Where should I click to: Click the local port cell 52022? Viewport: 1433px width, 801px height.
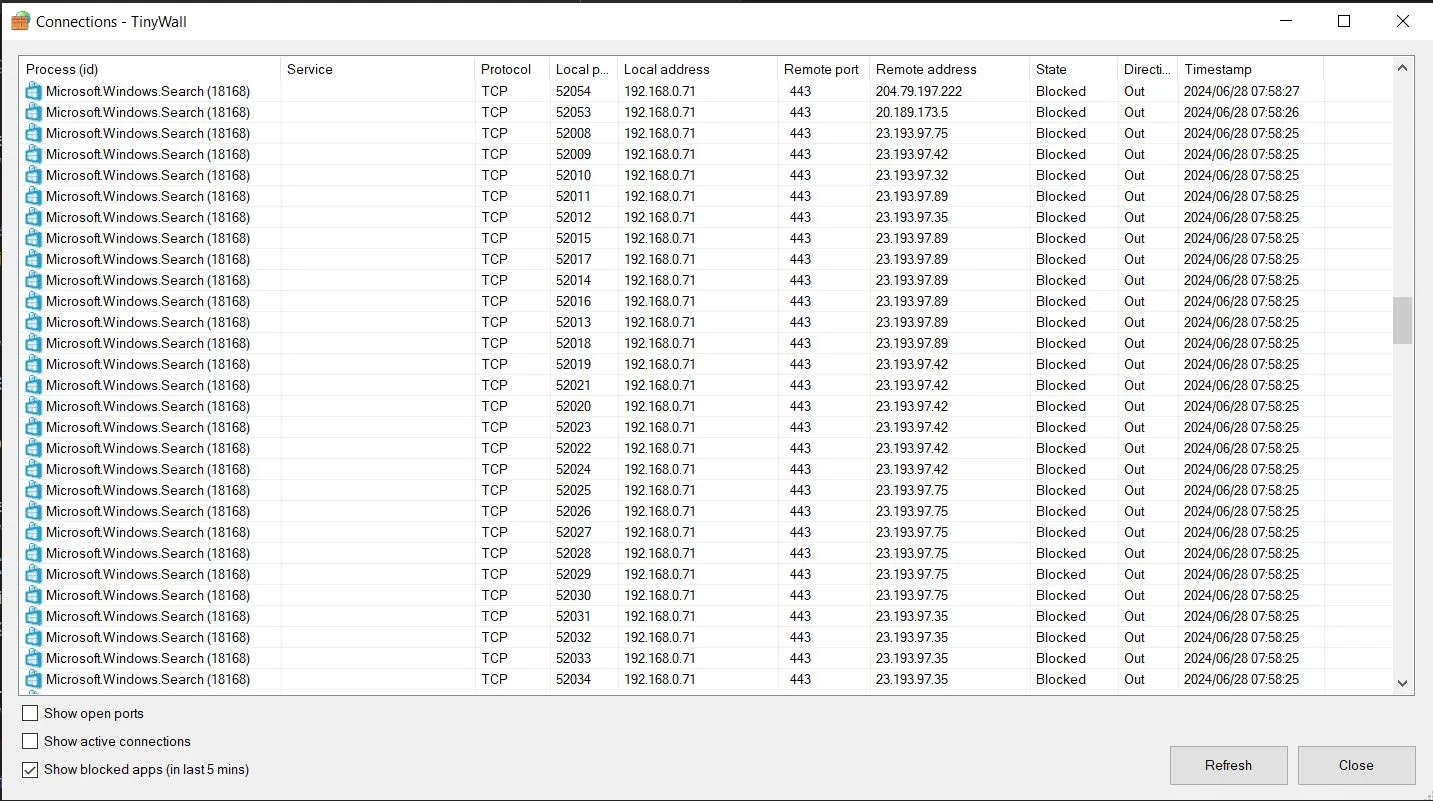[x=573, y=448]
